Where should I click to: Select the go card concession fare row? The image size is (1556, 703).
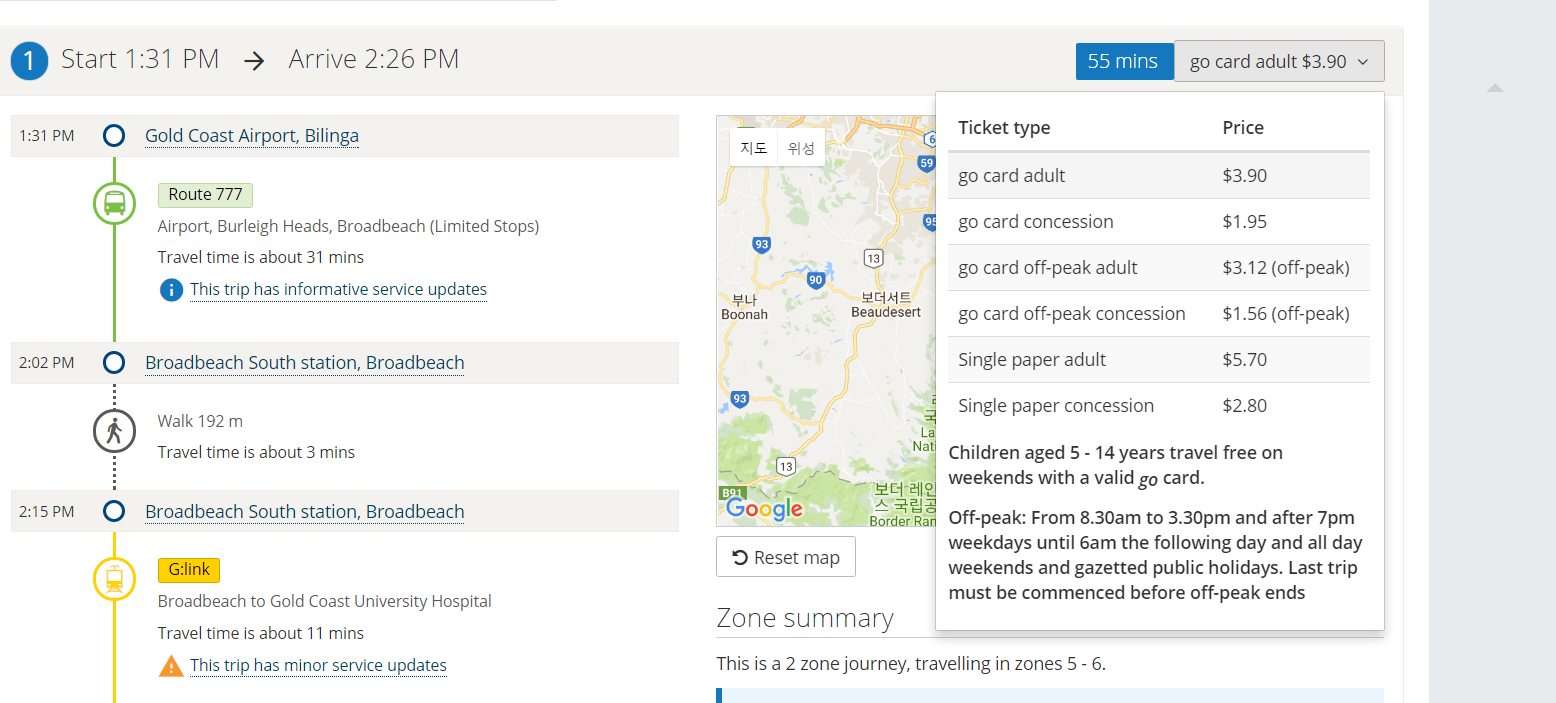(1159, 222)
